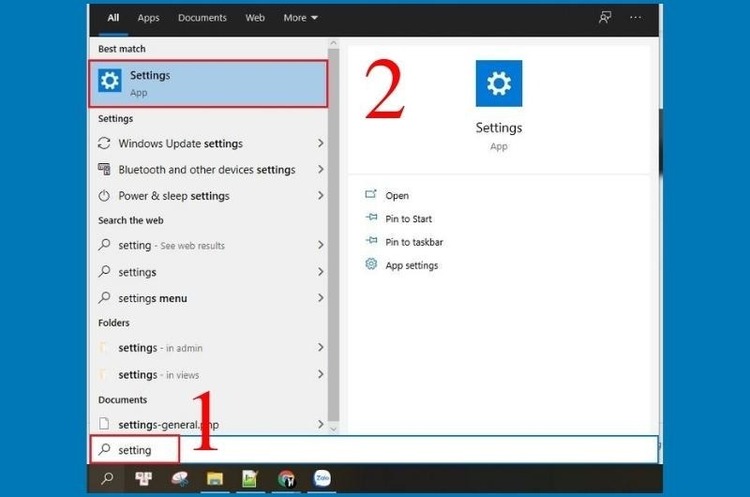Click the taskbar search magnifier icon
750x497 pixels.
point(106,480)
